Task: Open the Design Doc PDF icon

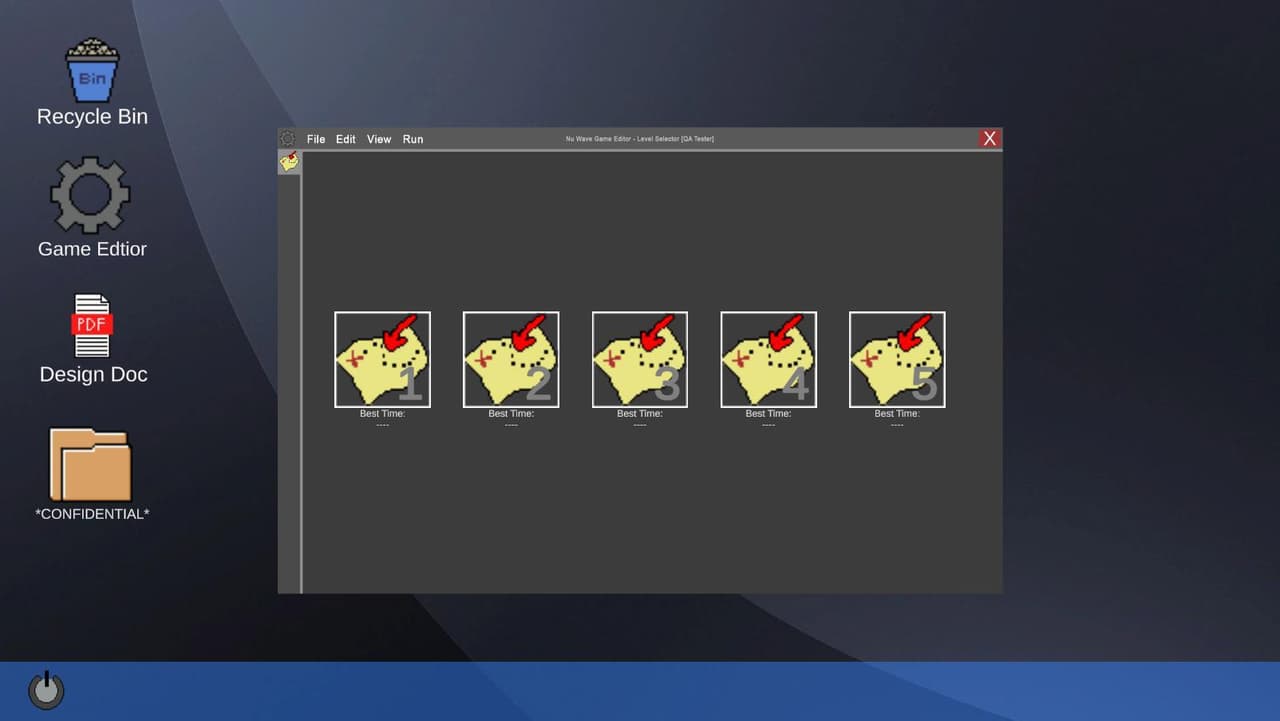Action: pos(92,325)
